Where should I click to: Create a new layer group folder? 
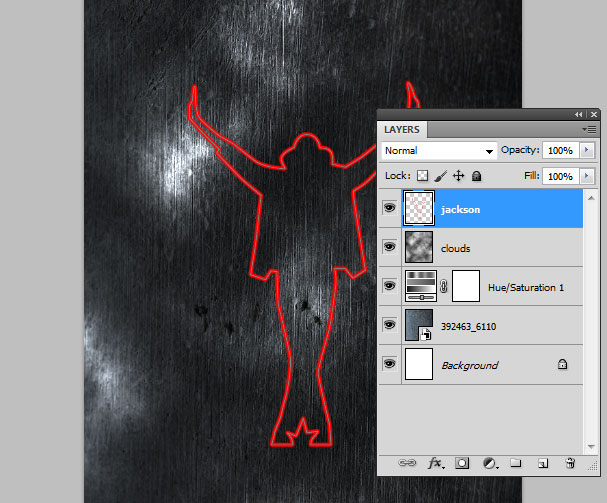516,463
